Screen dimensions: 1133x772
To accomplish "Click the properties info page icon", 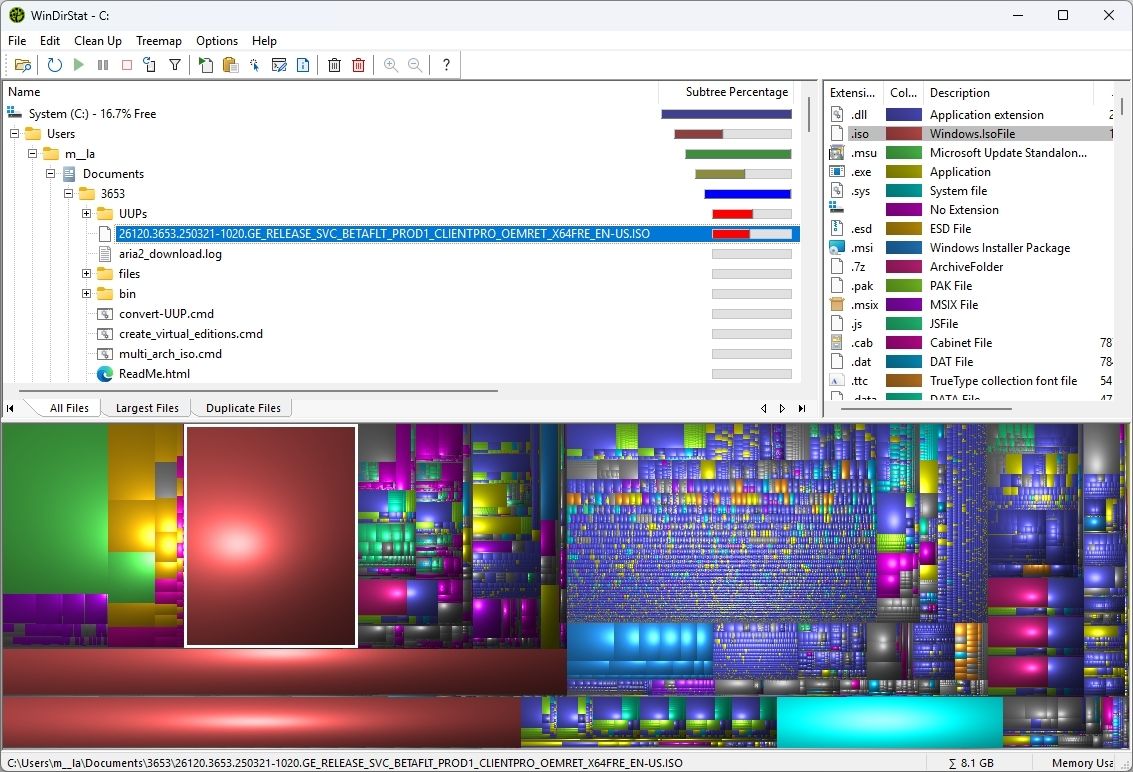I will [x=303, y=65].
